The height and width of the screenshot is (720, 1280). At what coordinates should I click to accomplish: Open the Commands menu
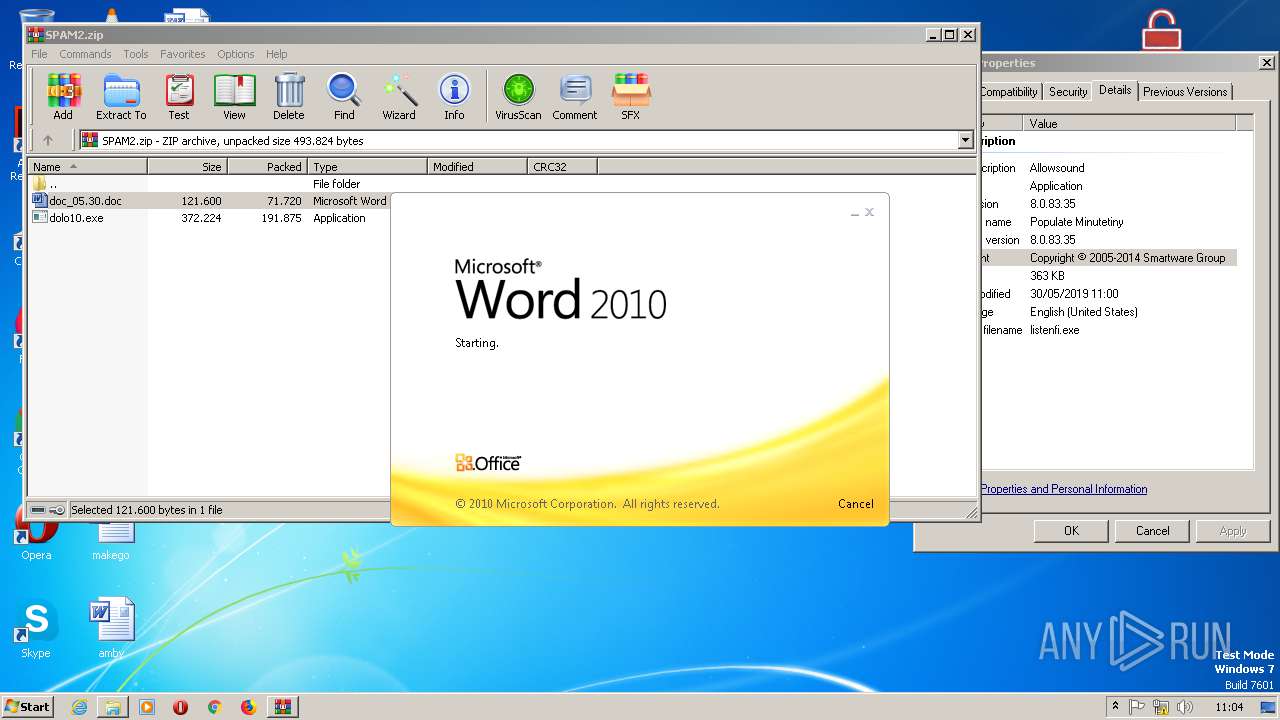point(85,54)
